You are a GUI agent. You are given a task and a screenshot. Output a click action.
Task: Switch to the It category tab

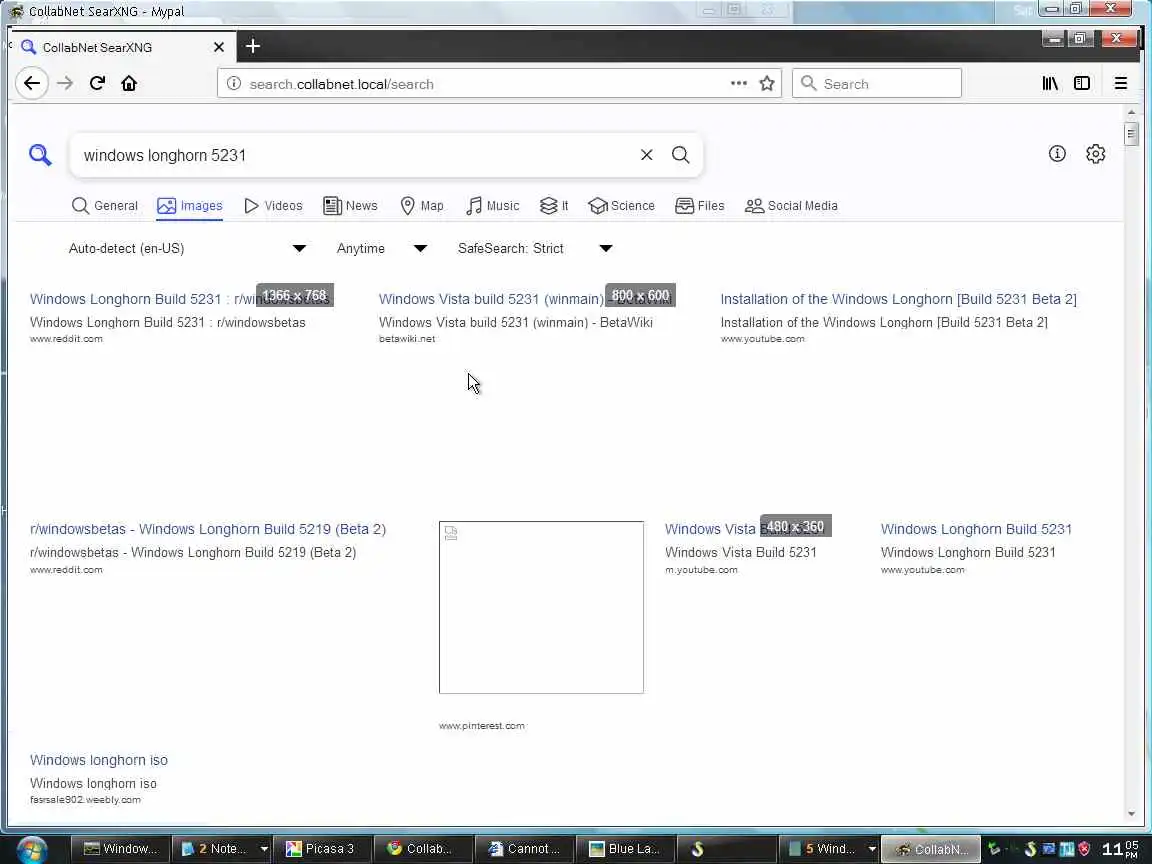[x=554, y=206]
